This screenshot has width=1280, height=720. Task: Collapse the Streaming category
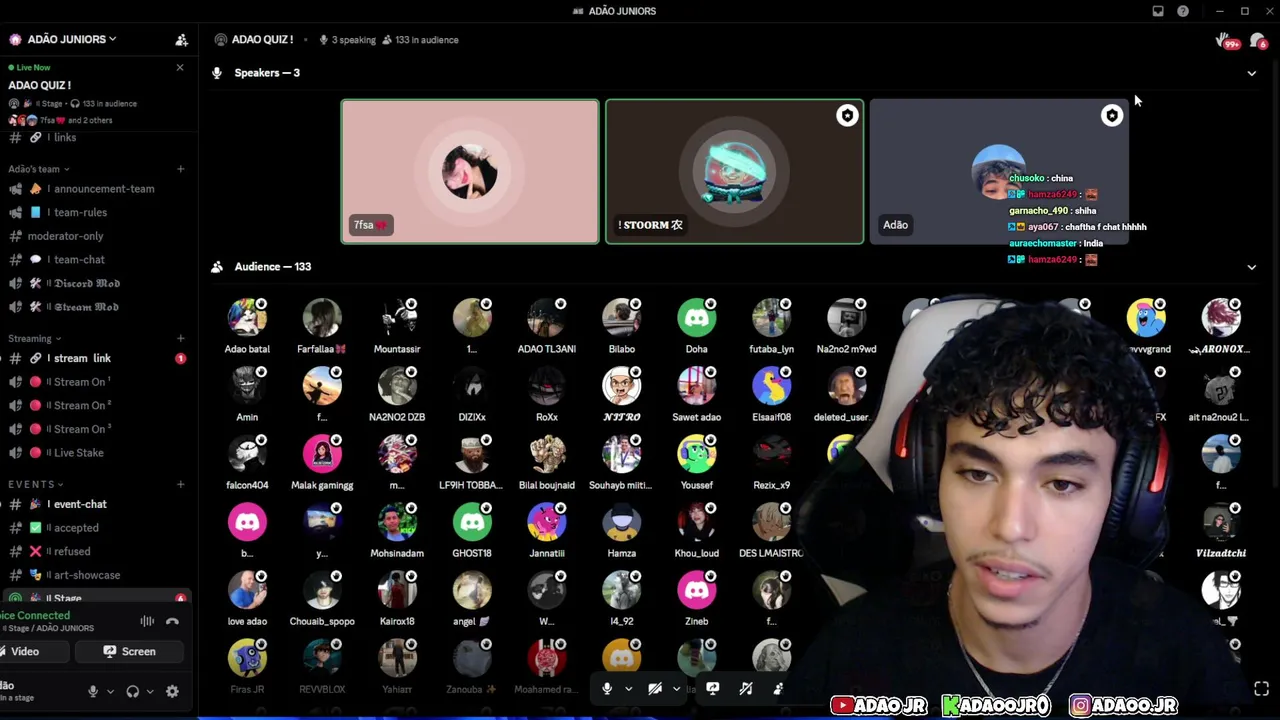click(x=34, y=339)
